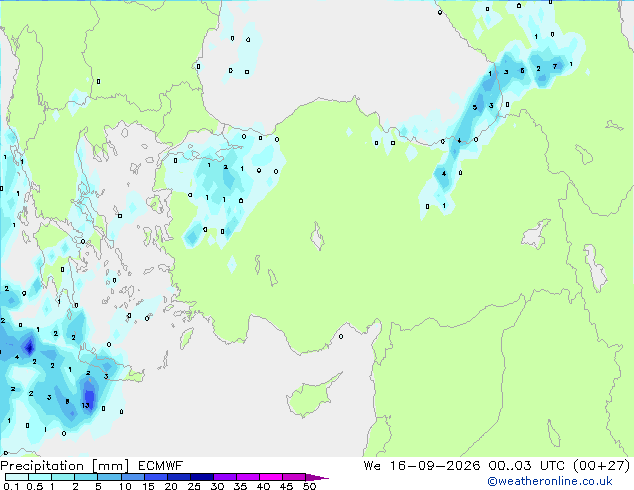Image resolution: width=634 pixels, height=490 pixels.
Task: Pick the purple swatch between 30 and 35
Action: [x=225, y=477]
